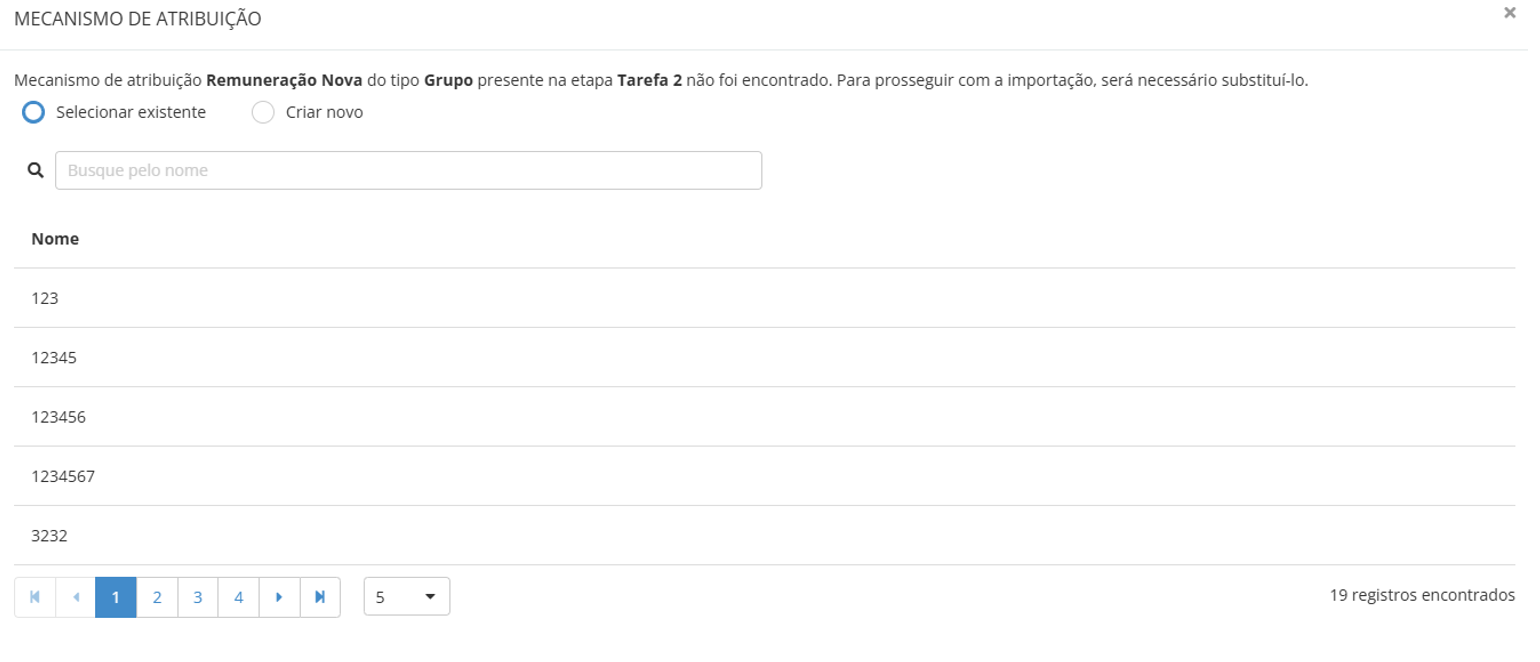The image size is (1540, 662).
Task: Go to next page arrow
Action: click(x=279, y=597)
